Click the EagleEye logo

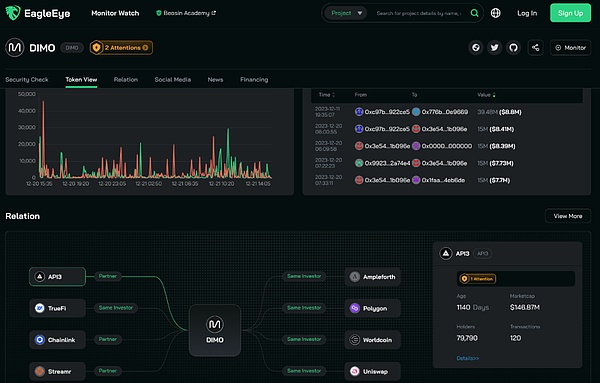38,13
